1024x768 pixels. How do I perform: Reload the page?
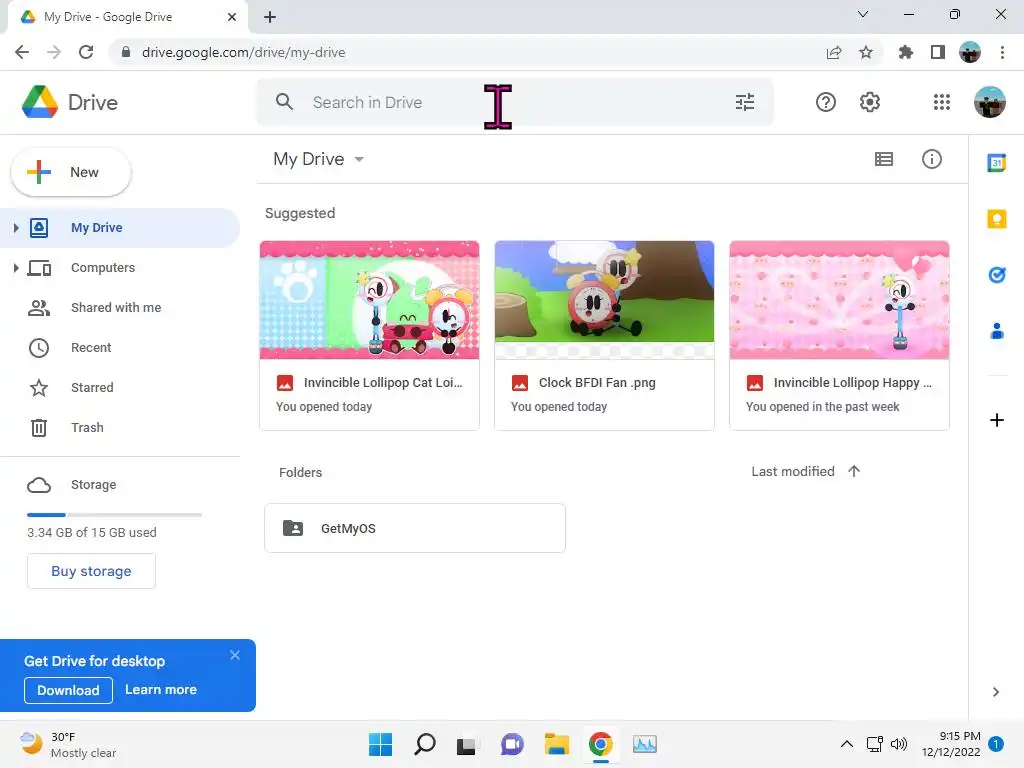[x=86, y=52]
